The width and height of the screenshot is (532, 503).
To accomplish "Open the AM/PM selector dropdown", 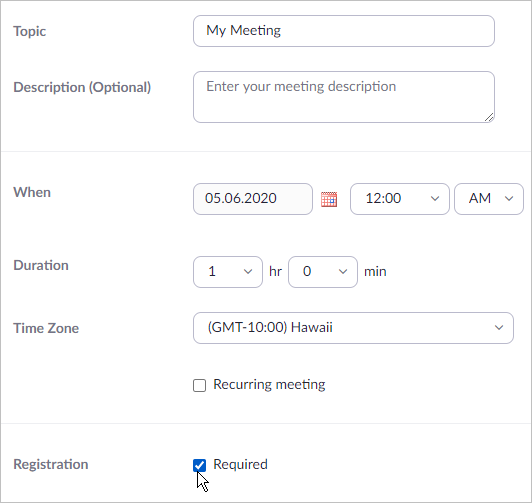I will [x=489, y=199].
